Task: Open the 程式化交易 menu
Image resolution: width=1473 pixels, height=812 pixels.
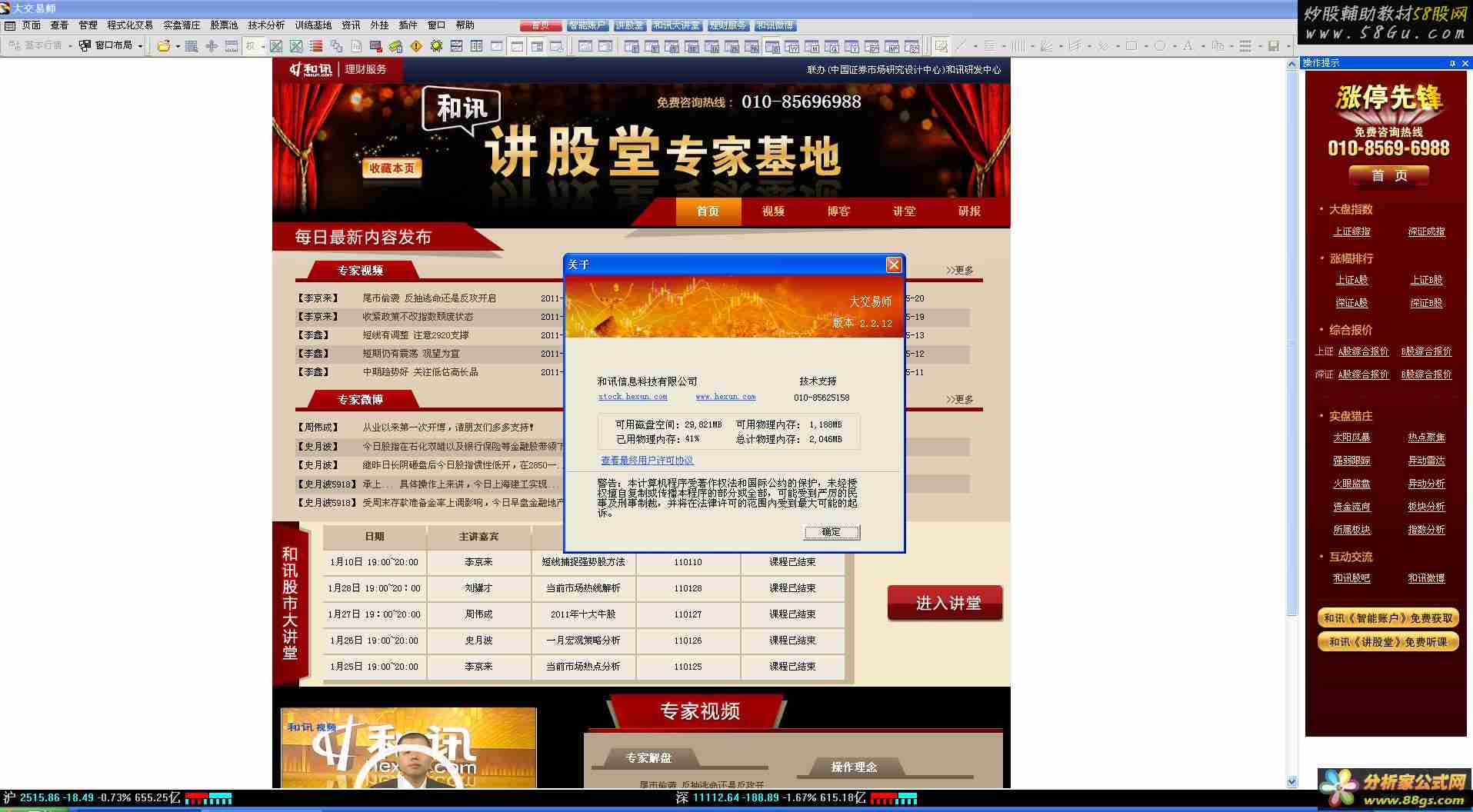Action: point(129,25)
